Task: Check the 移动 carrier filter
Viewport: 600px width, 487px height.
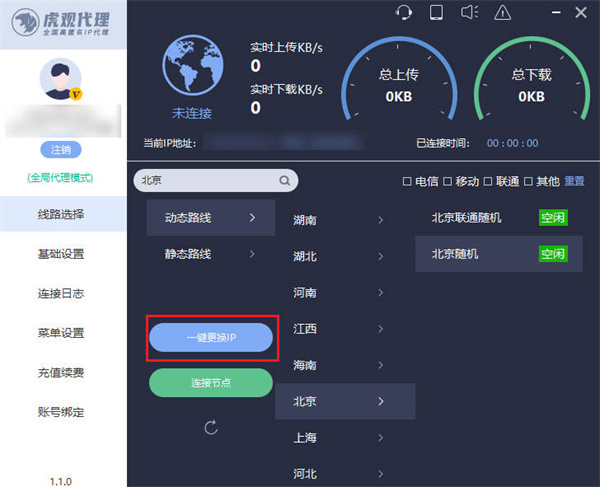Action: click(447, 181)
